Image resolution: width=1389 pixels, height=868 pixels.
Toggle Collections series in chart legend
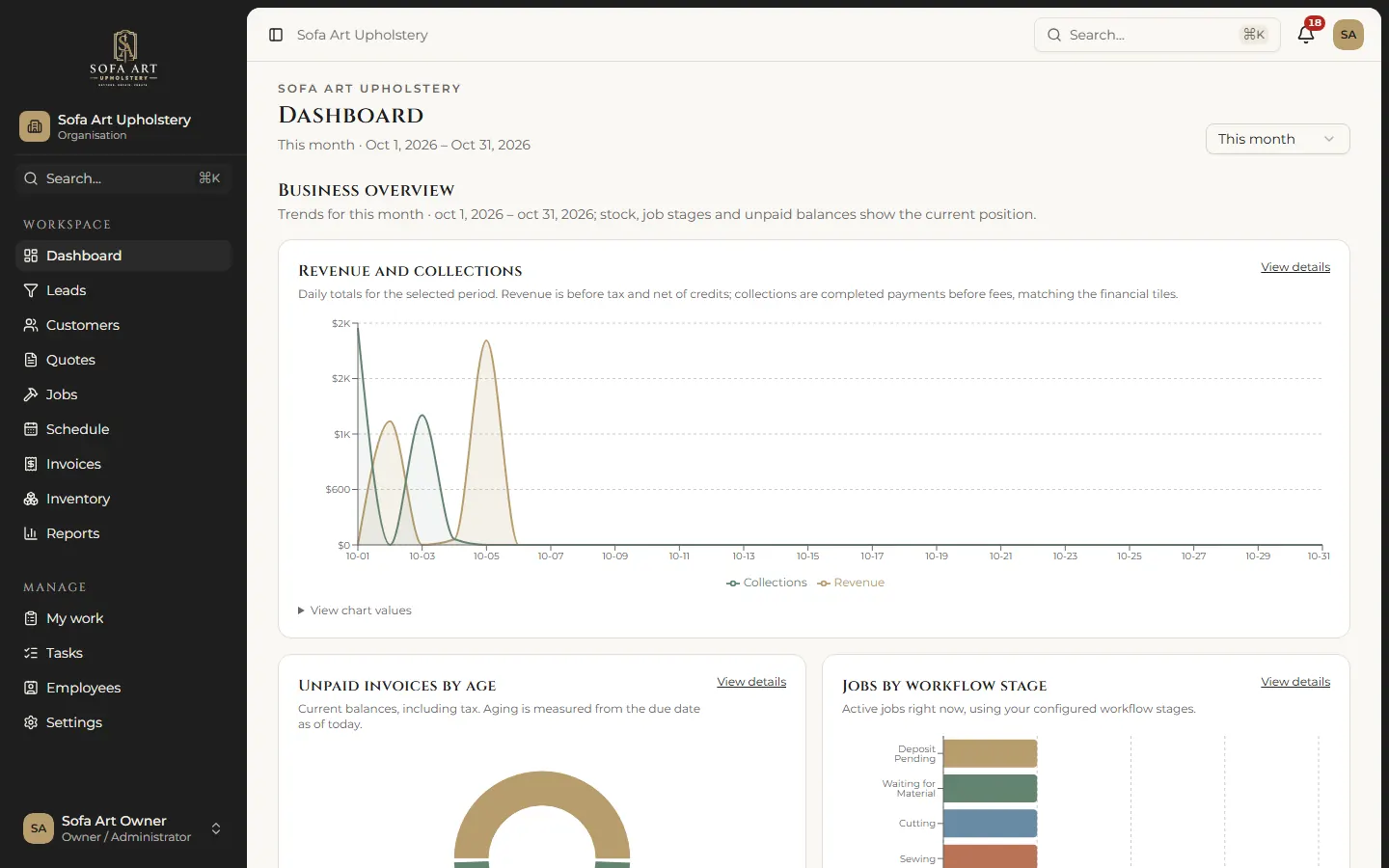767,583
